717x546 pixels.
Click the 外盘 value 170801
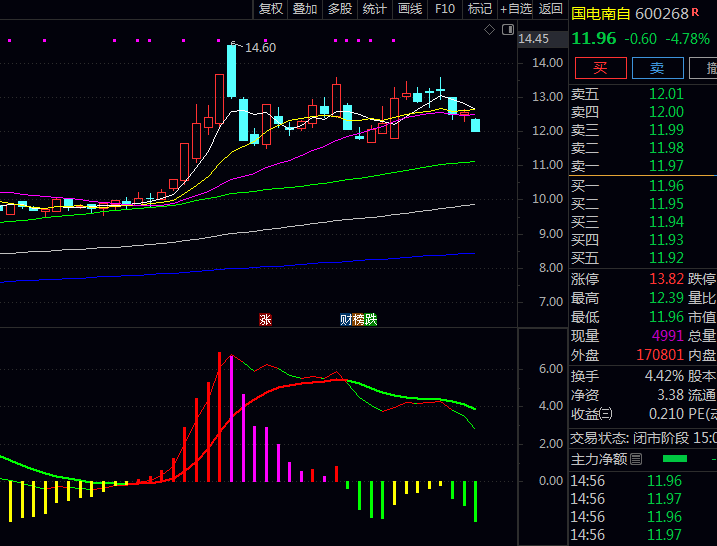(660, 355)
